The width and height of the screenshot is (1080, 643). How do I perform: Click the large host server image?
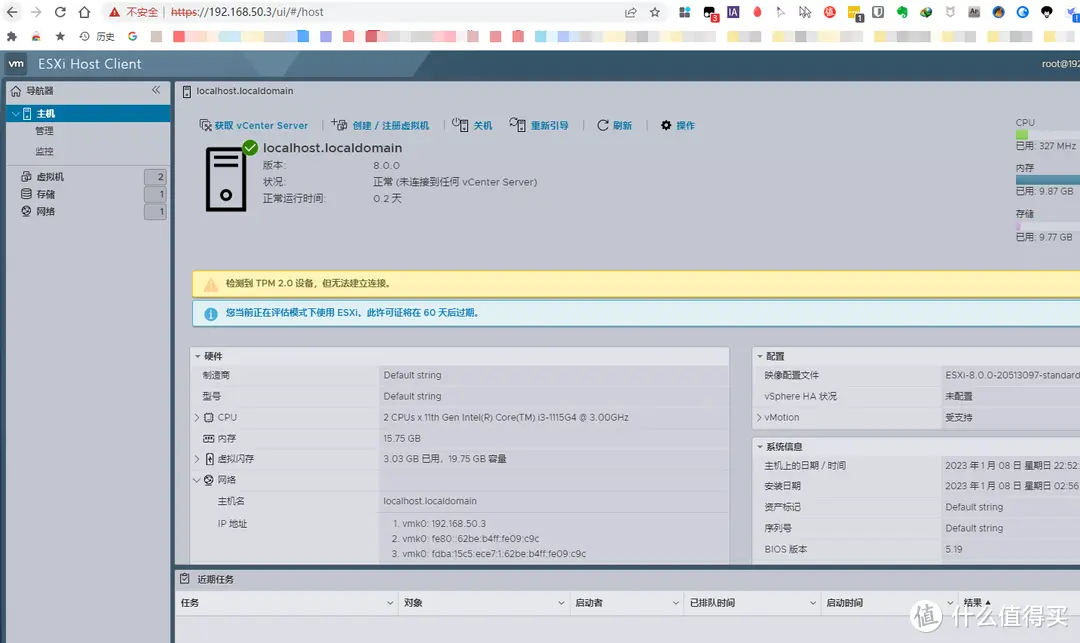226,179
